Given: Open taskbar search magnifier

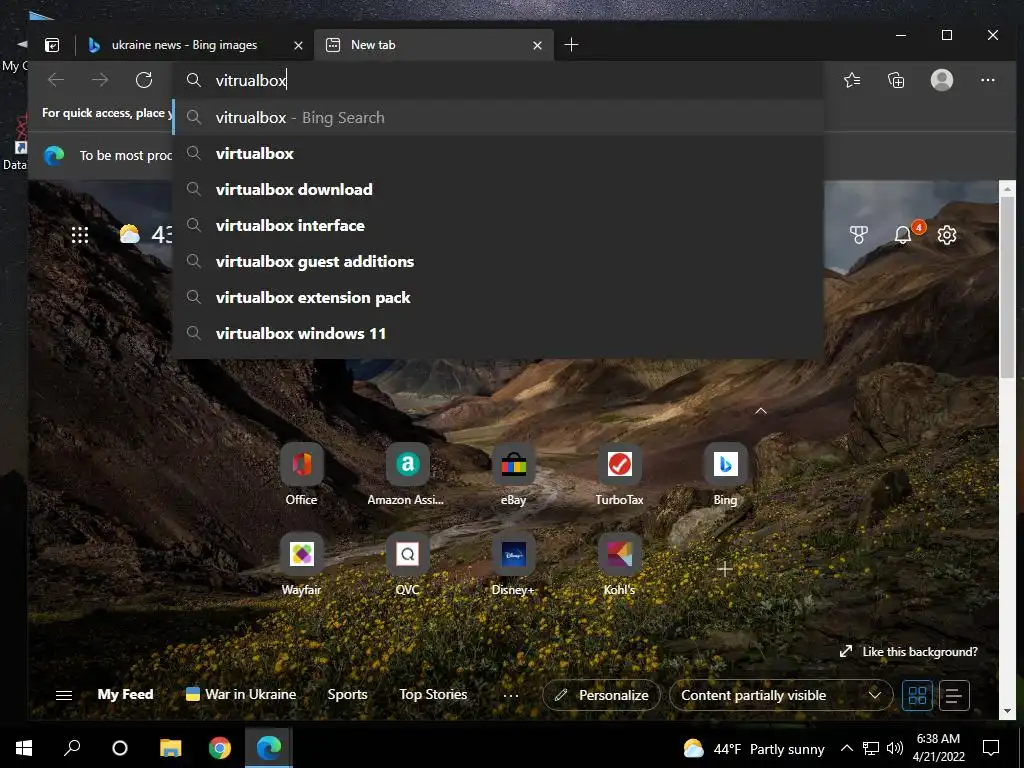Looking at the screenshot, I should pos(72,748).
